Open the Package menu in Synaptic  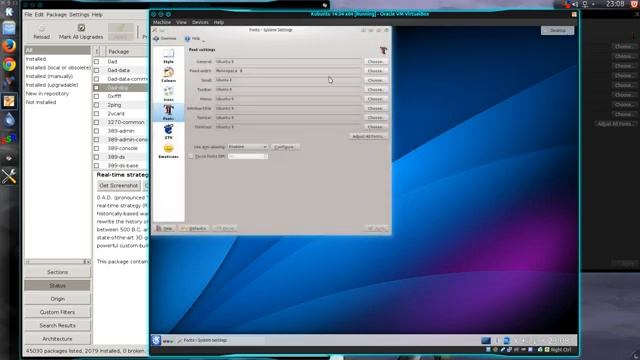[x=56, y=14]
